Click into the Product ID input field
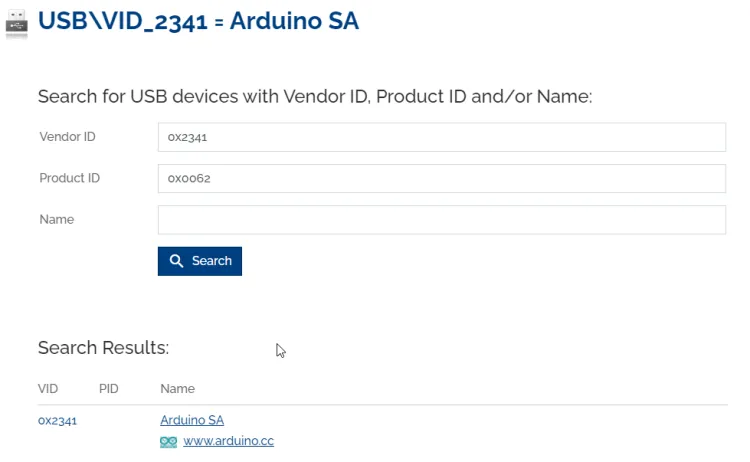The image size is (750, 462). click(441, 178)
